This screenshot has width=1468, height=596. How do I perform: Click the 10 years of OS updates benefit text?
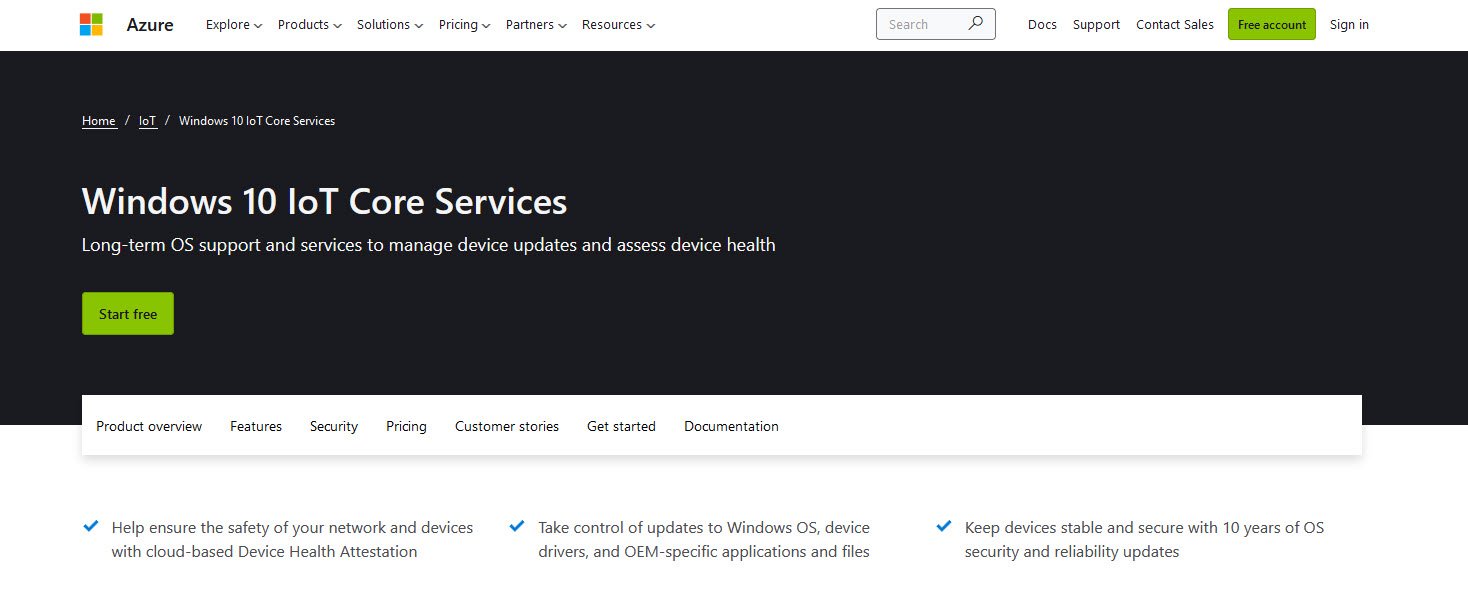tap(1144, 540)
